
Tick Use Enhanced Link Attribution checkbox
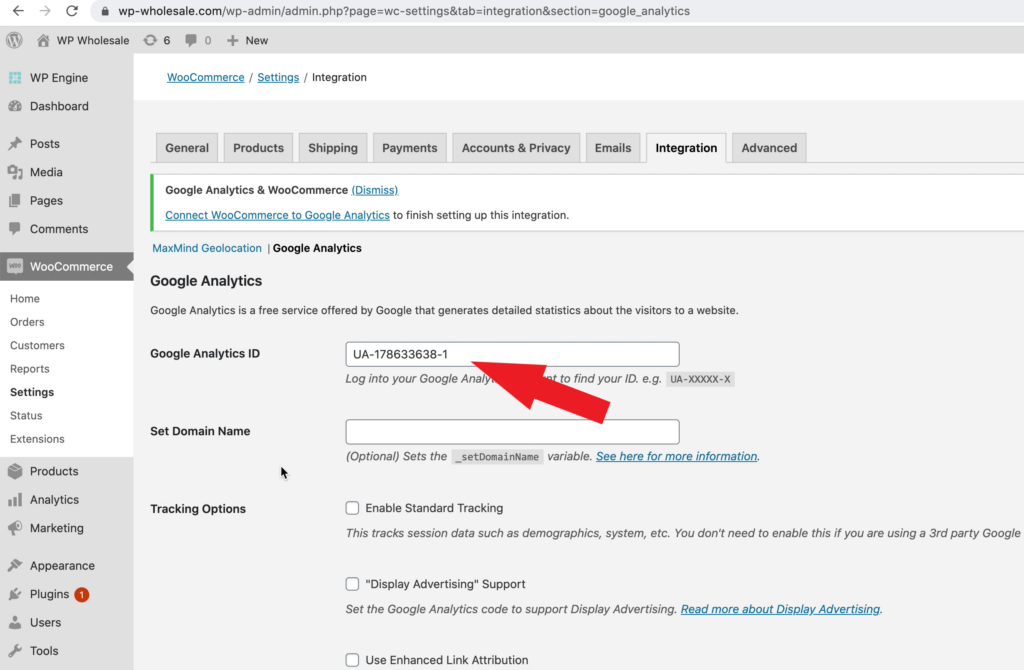[352, 660]
